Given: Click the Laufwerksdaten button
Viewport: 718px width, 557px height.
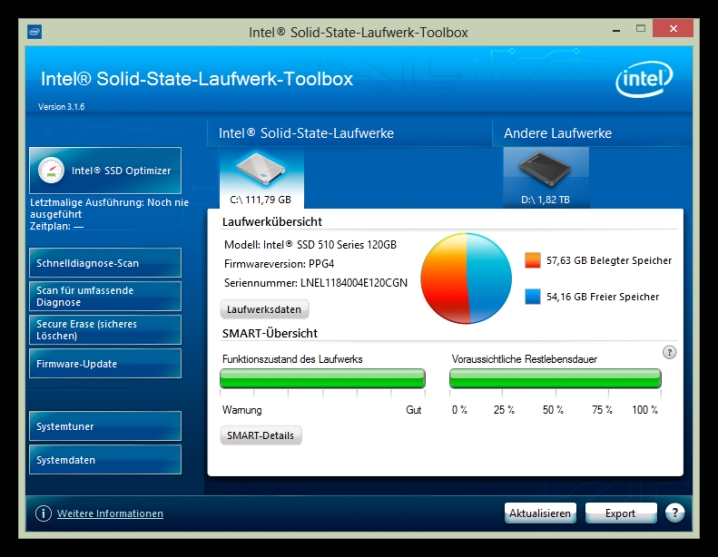Looking at the screenshot, I should pyautogui.click(x=264, y=310).
